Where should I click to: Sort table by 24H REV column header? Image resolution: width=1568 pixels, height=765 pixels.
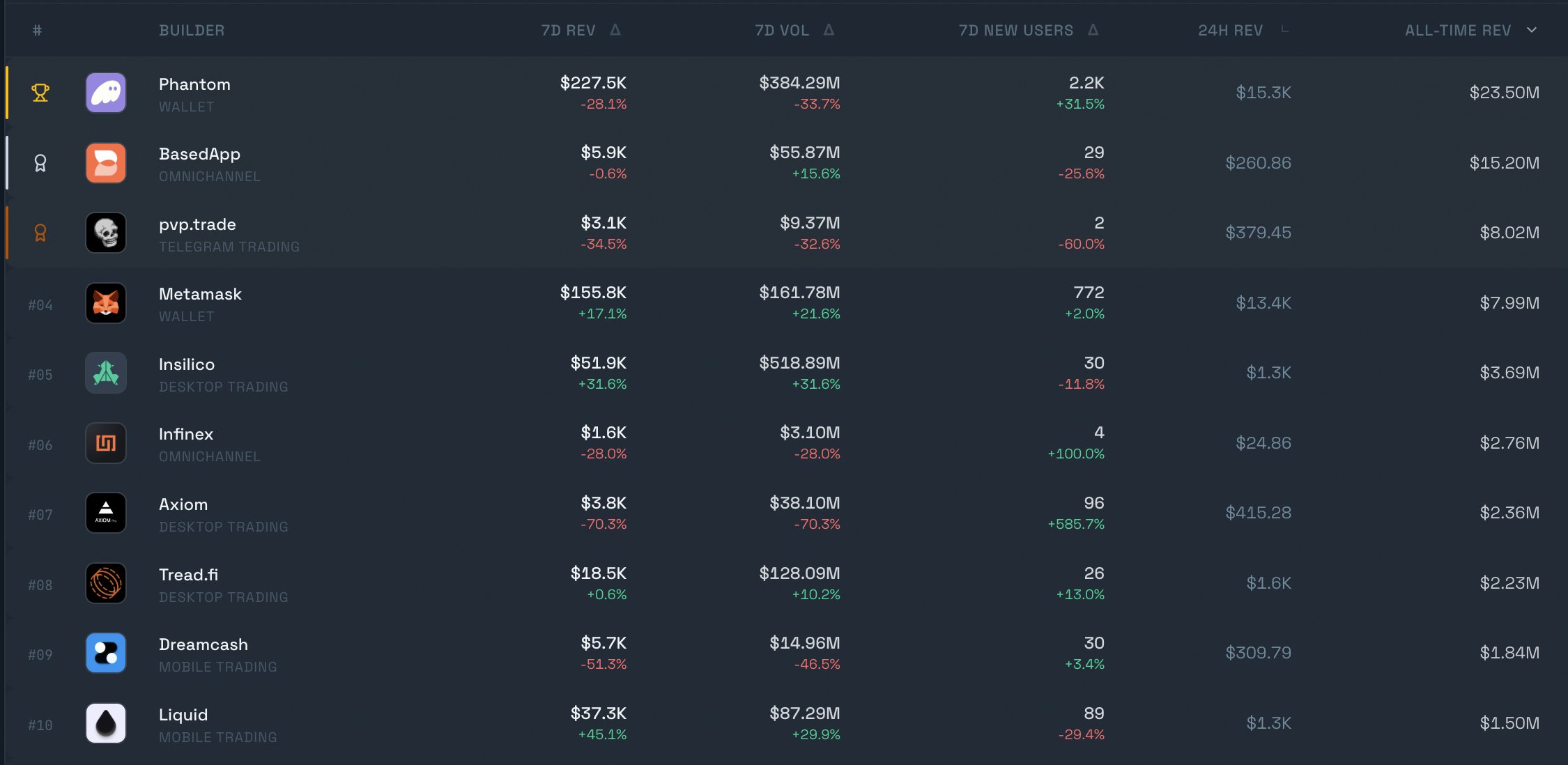point(1231,31)
